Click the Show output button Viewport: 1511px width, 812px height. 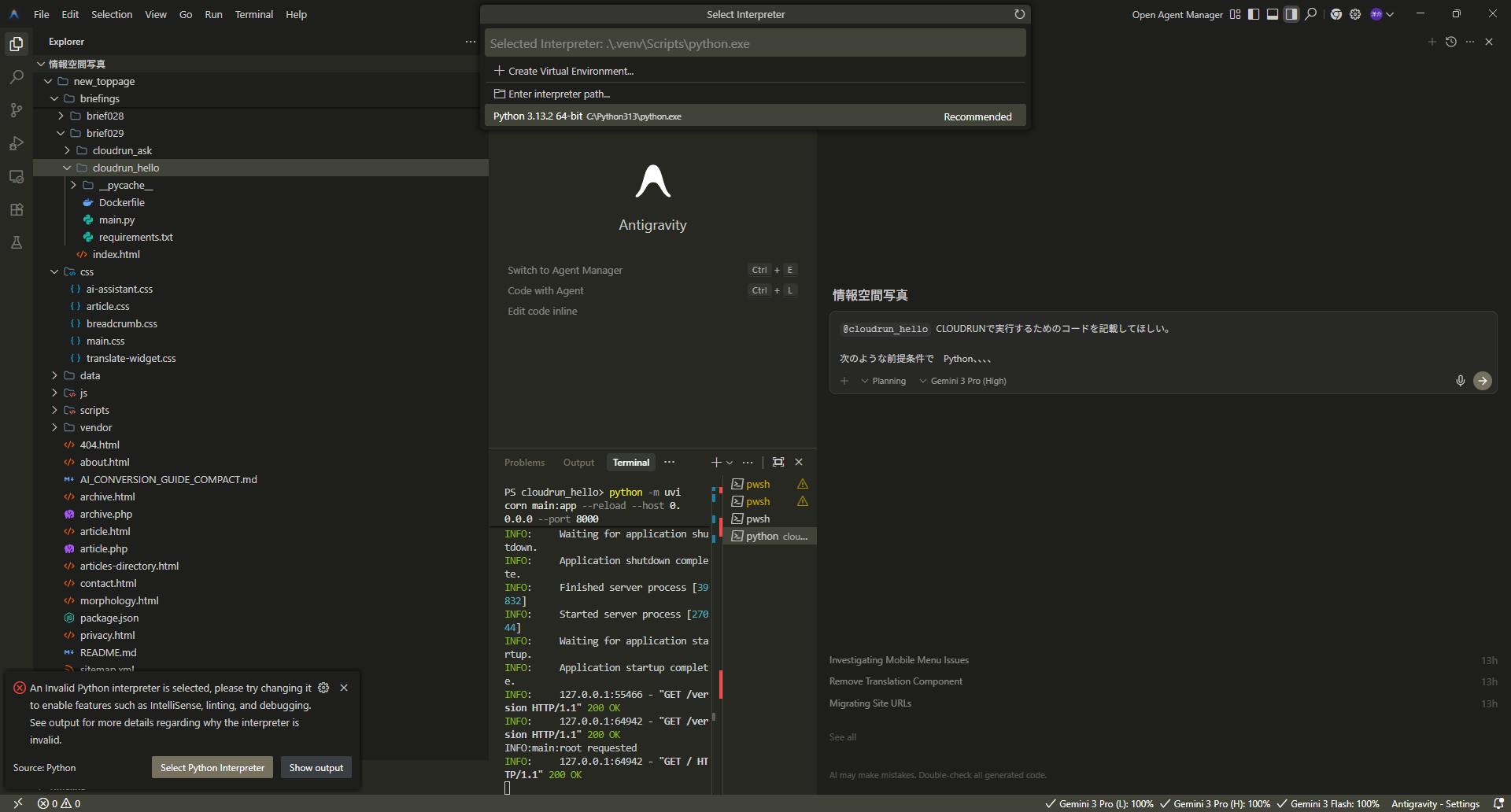click(x=316, y=767)
